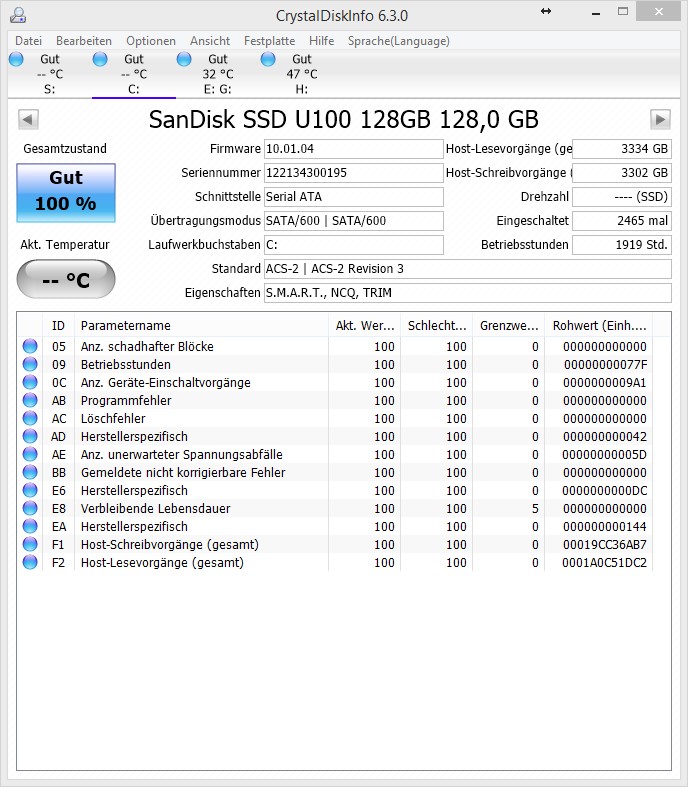The height and width of the screenshot is (787, 688).
Task: Click the Standard field ACS-2 Revision 3
Action: click(x=468, y=269)
